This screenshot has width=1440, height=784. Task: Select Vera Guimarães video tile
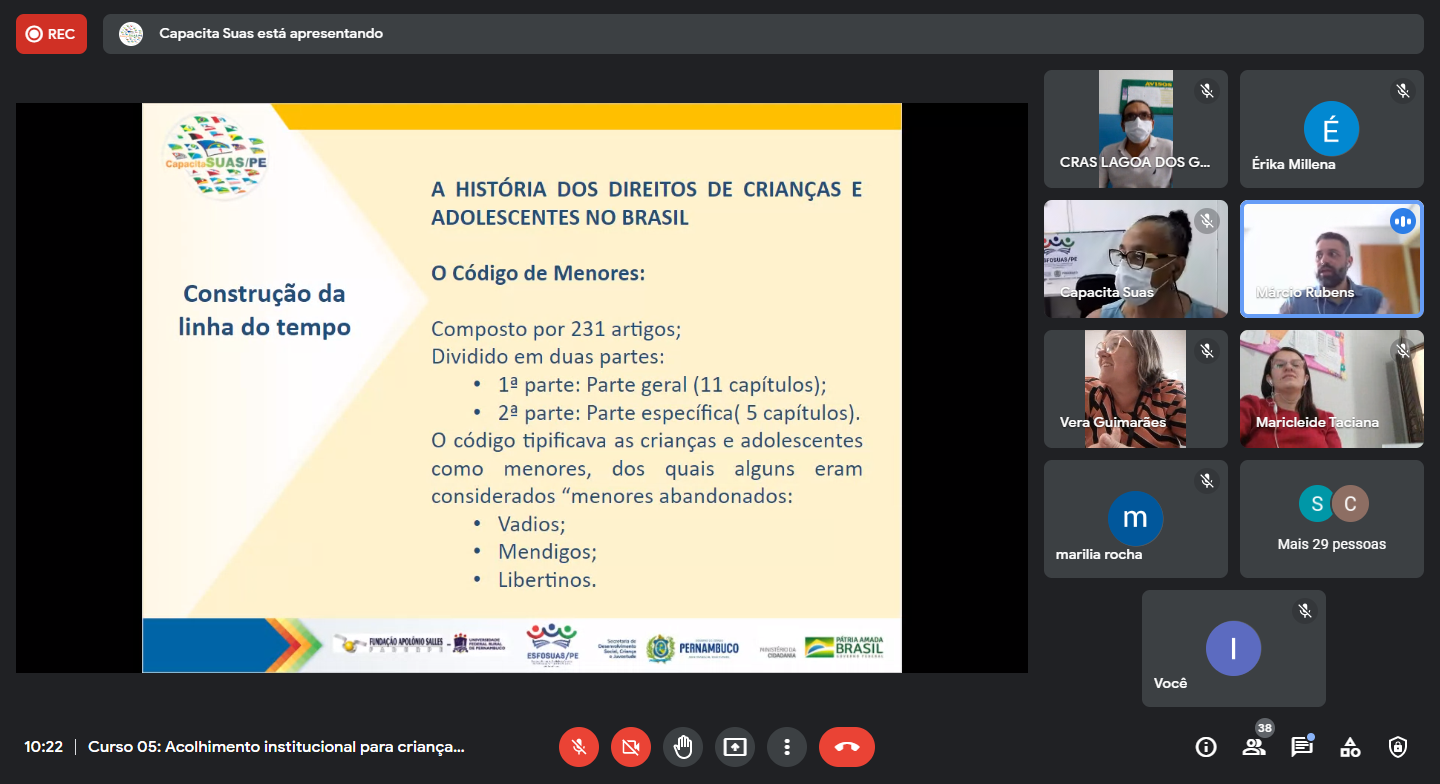(x=1135, y=389)
